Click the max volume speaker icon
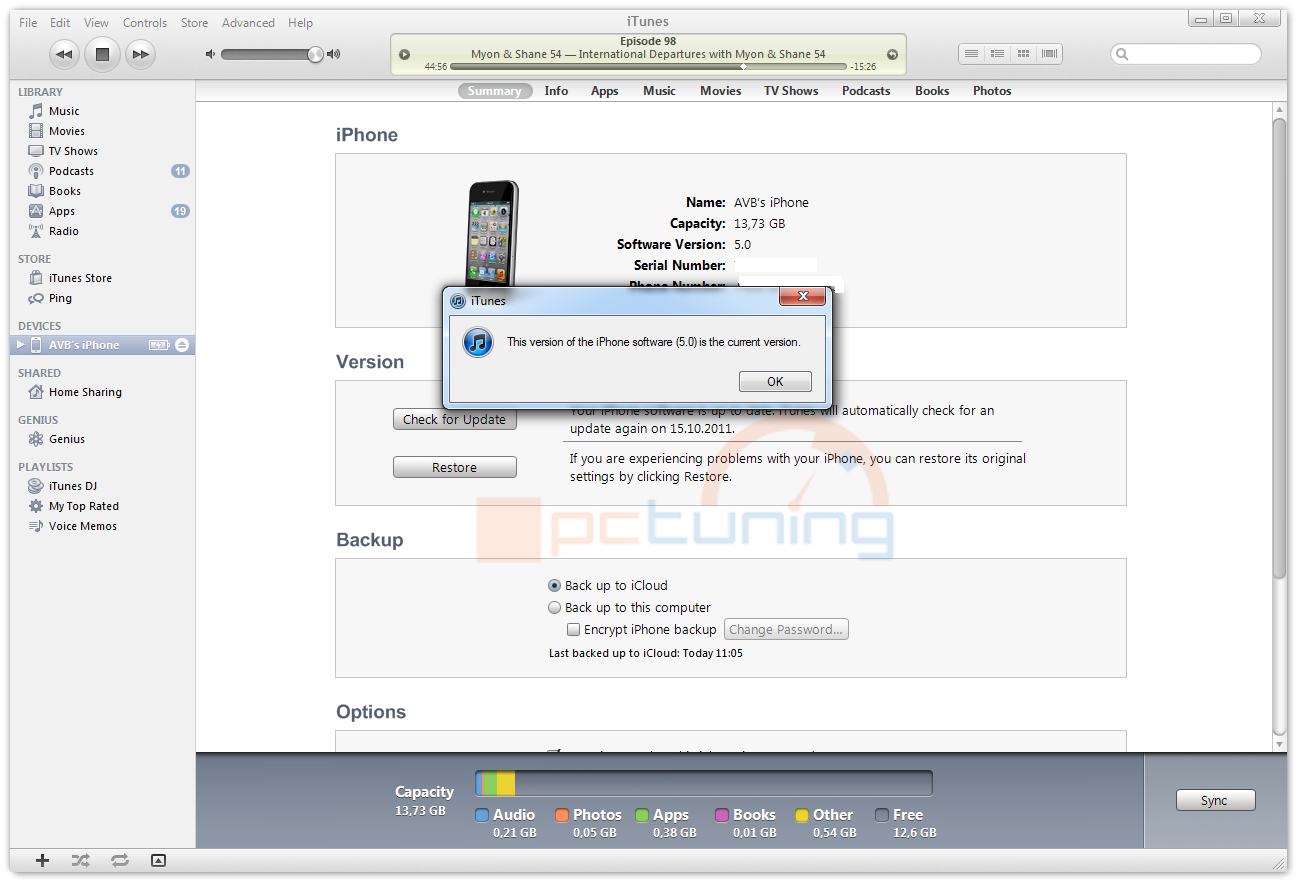 pyautogui.click(x=334, y=54)
